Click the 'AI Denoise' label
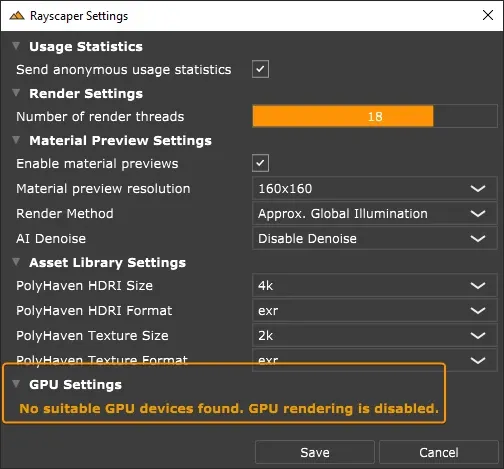The width and height of the screenshot is (504, 469). click(x=51, y=239)
